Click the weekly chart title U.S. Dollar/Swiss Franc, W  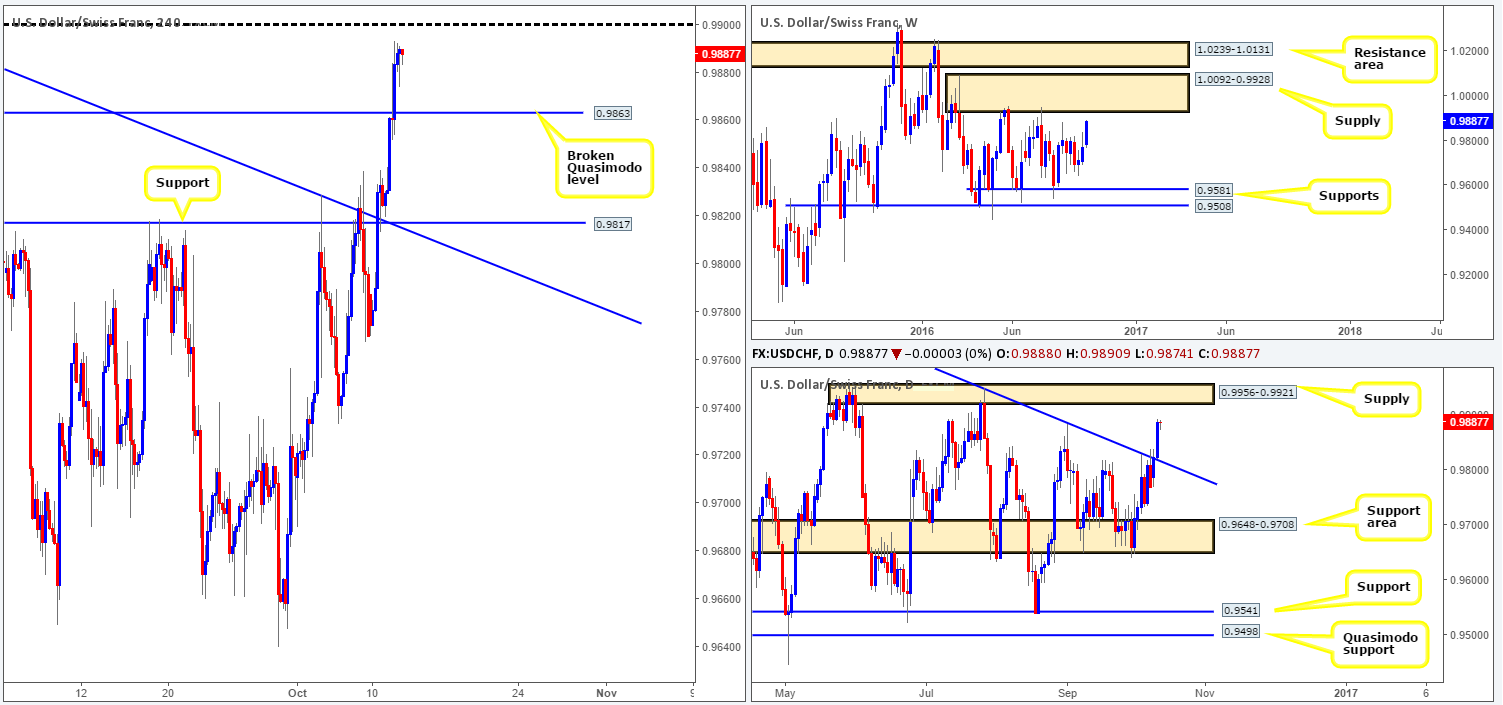tap(839, 22)
